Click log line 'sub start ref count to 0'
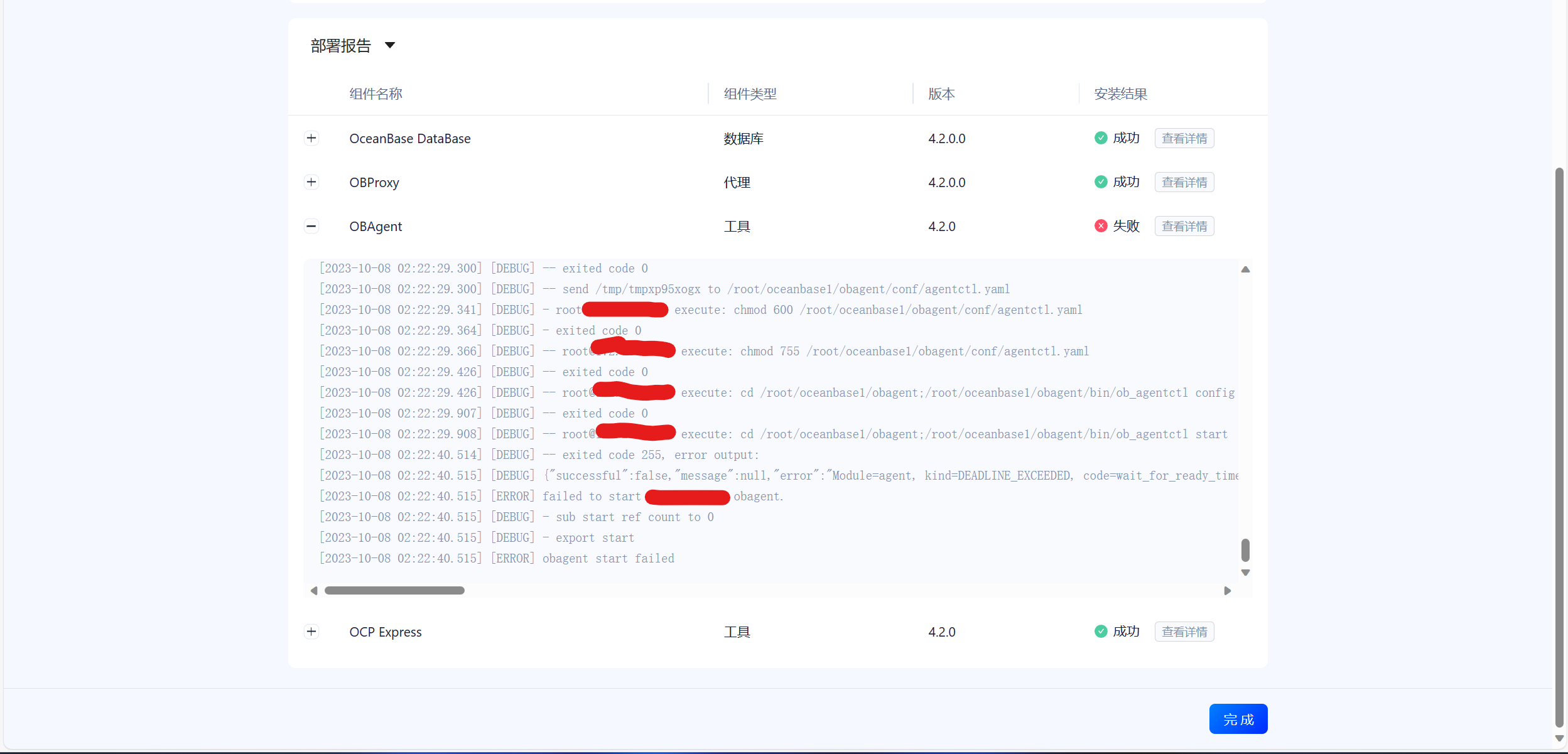The width and height of the screenshot is (1568, 754). pos(516,517)
